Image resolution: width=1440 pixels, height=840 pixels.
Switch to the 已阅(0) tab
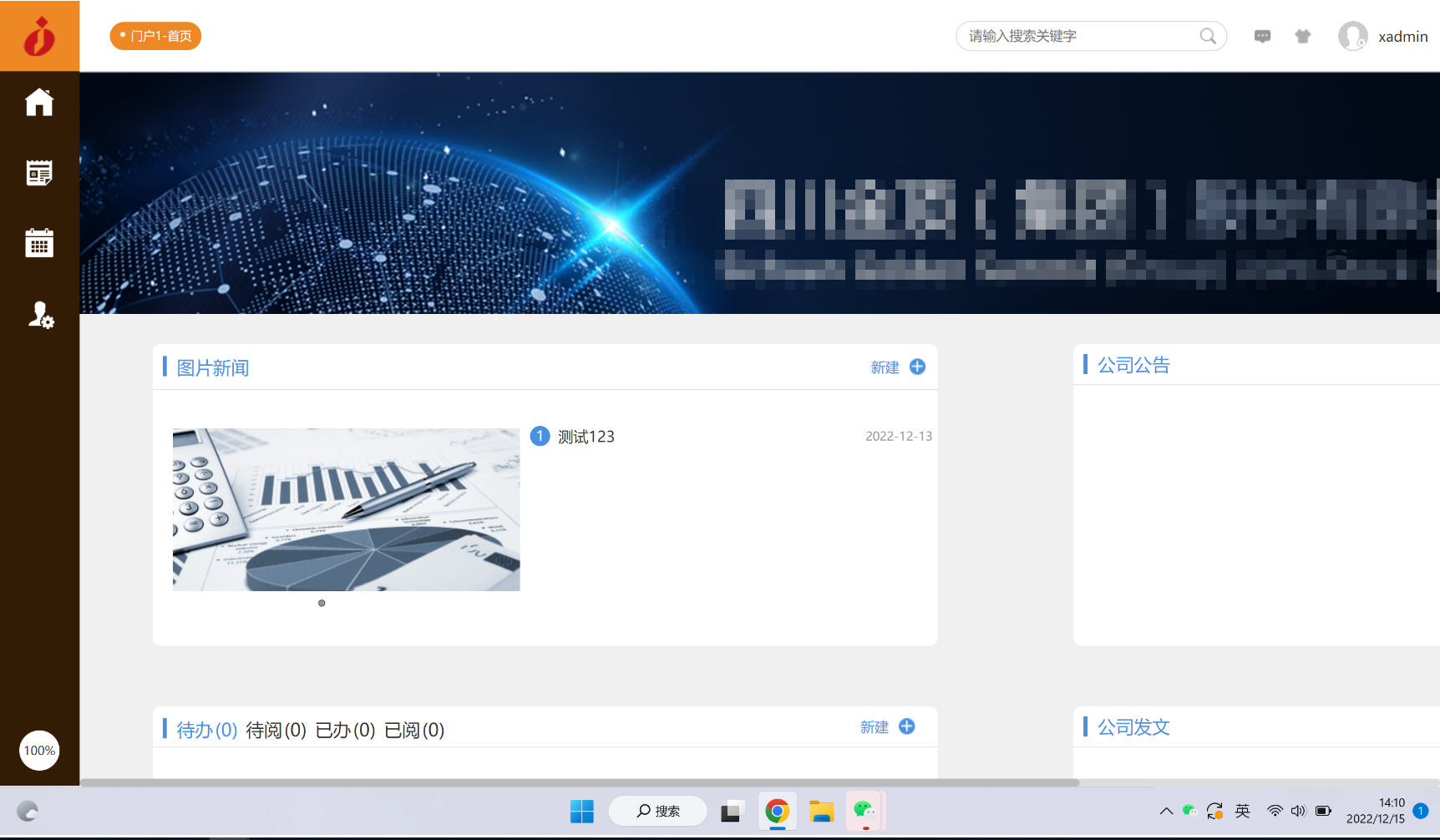point(414,730)
